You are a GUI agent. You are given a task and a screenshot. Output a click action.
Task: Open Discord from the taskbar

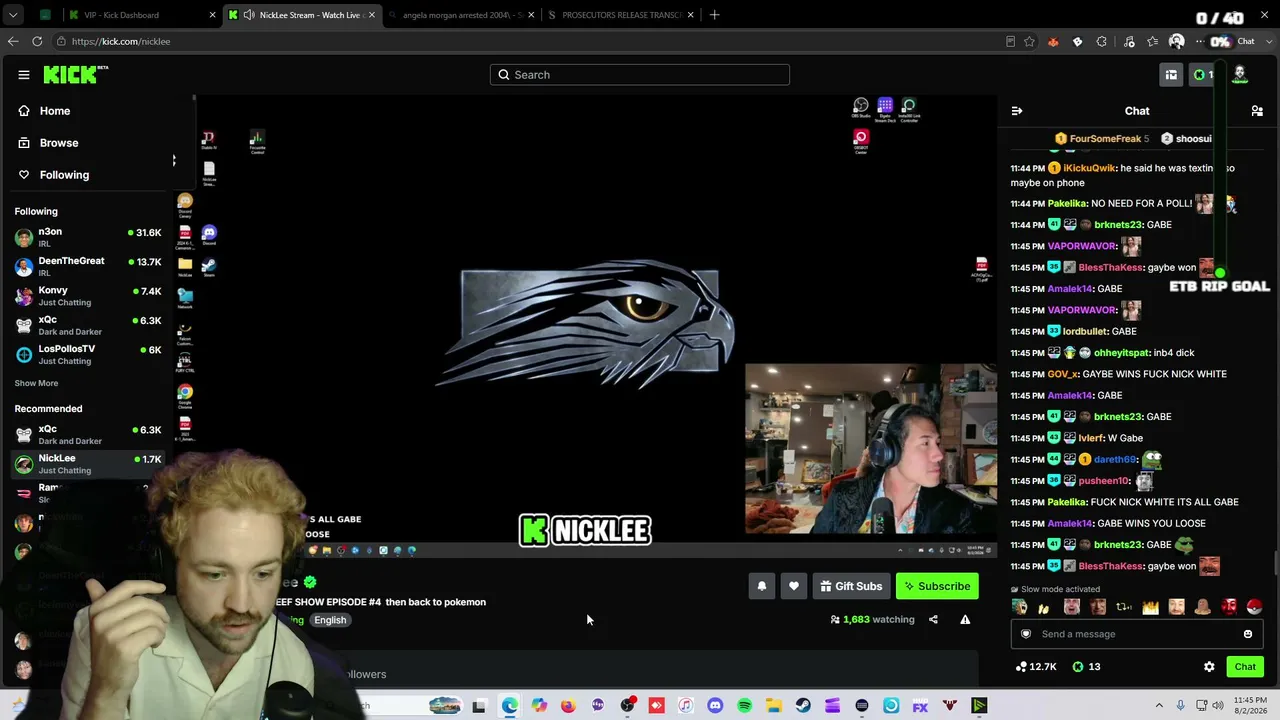pyautogui.click(x=715, y=706)
